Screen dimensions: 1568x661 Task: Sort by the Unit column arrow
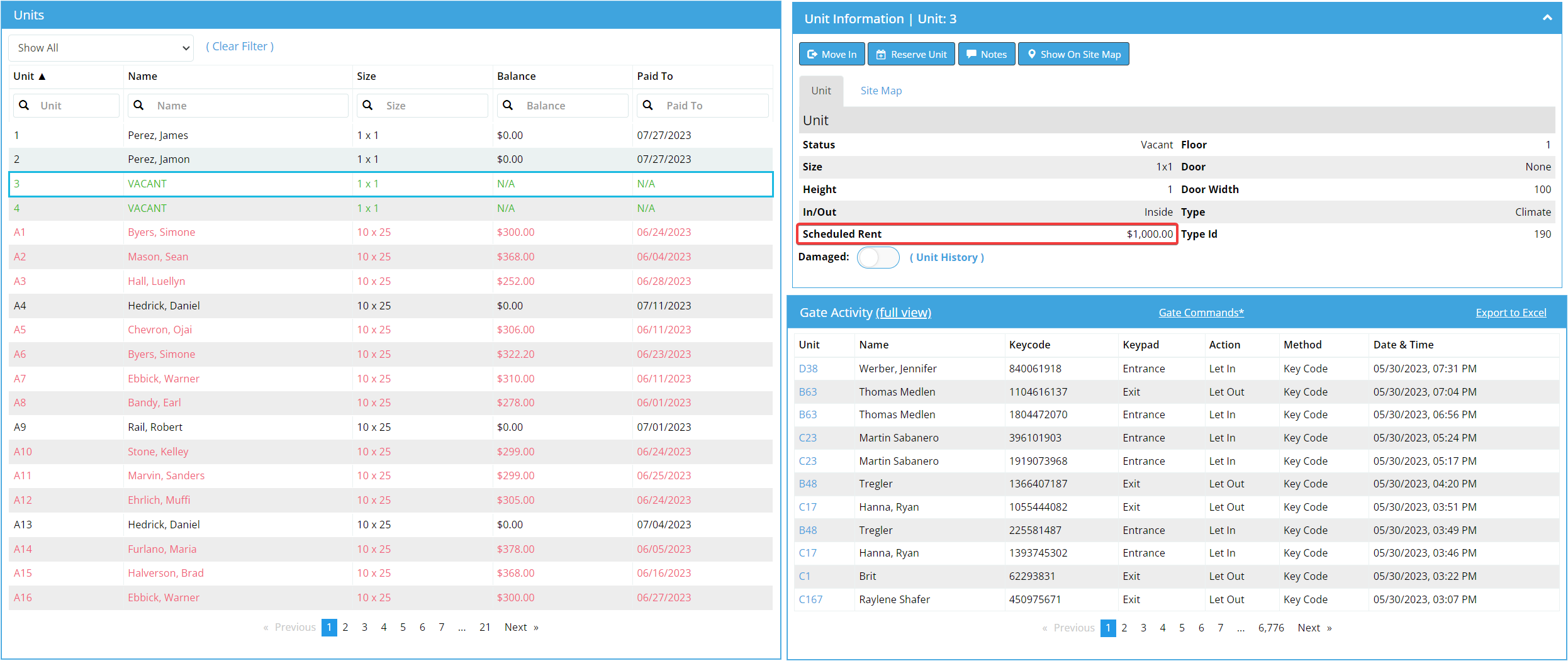click(42, 76)
